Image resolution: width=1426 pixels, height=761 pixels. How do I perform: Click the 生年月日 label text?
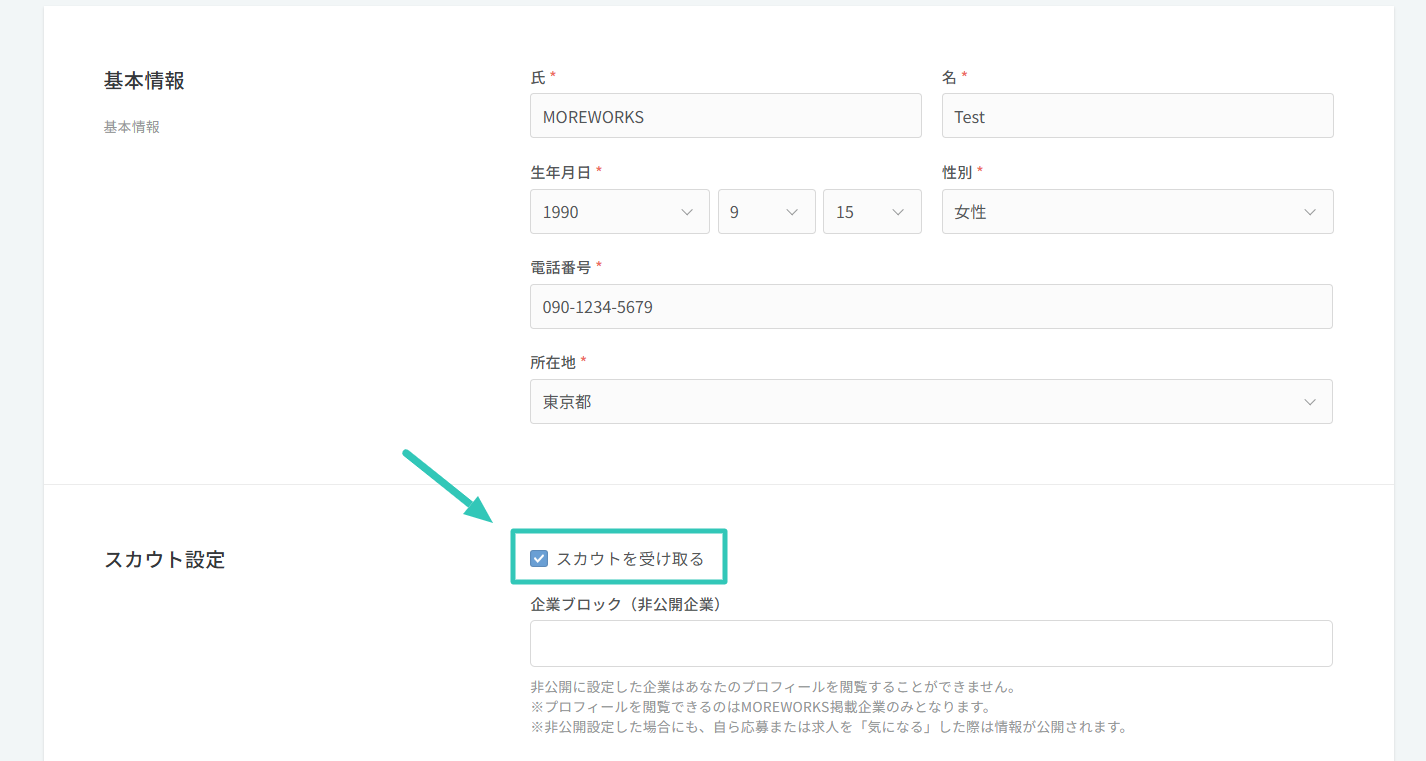pos(560,172)
